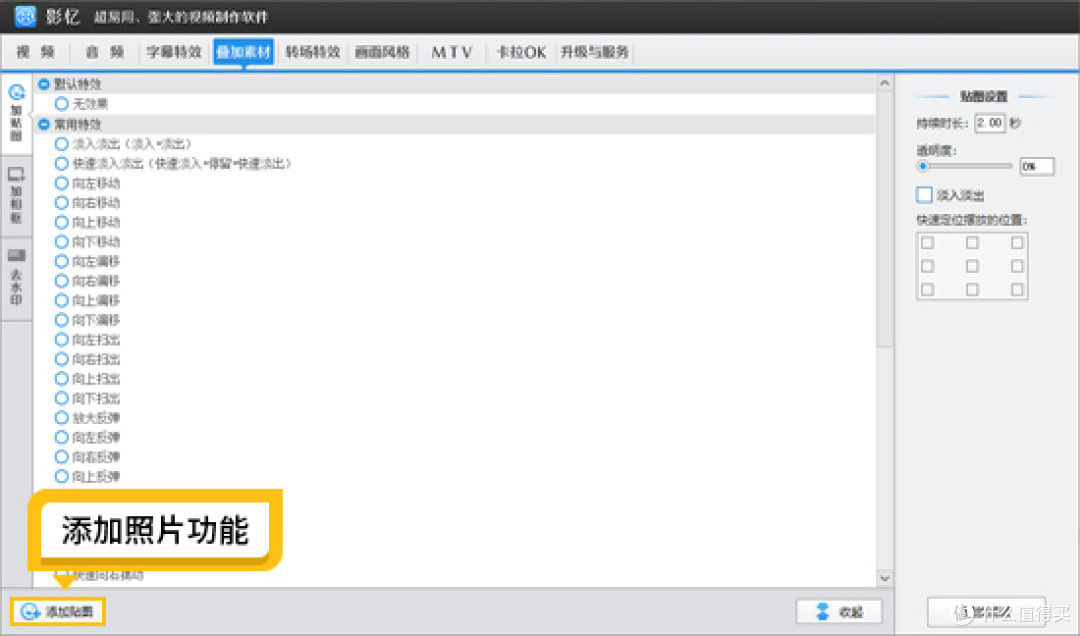Image resolution: width=1080 pixels, height=636 pixels.
Task: Select the 向右移动 effect
Action: point(61,203)
